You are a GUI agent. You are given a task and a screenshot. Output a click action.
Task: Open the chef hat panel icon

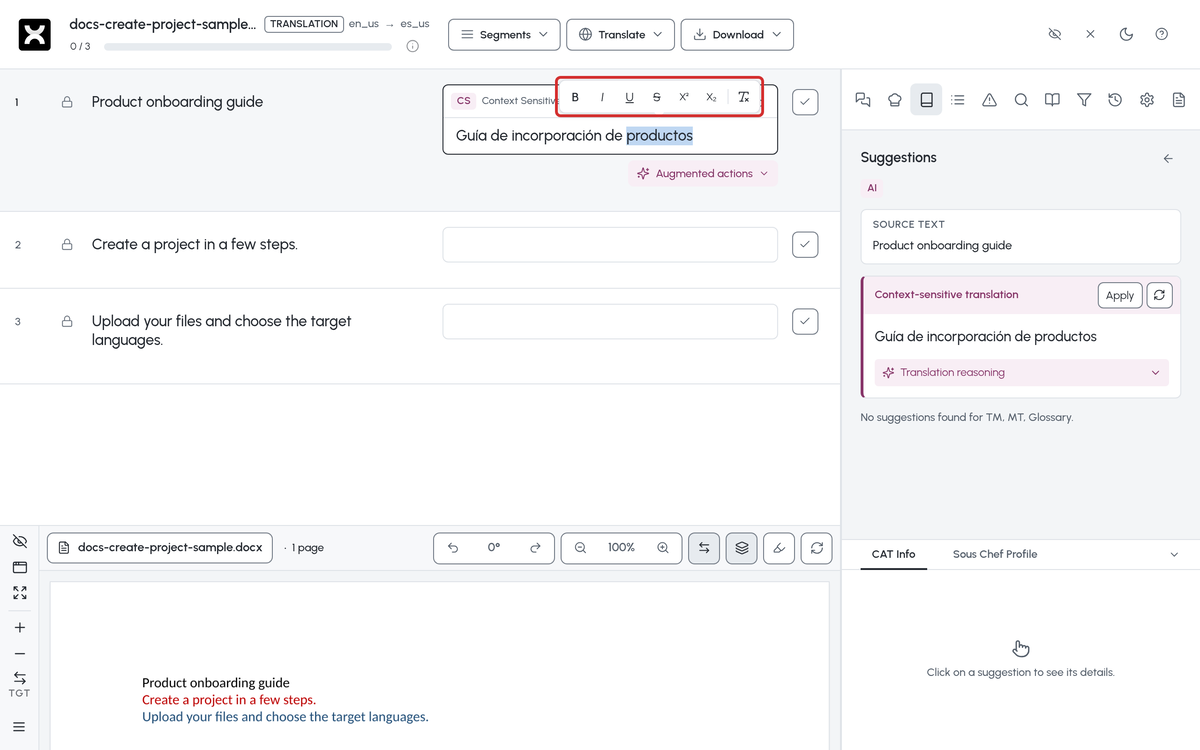pos(895,100)
